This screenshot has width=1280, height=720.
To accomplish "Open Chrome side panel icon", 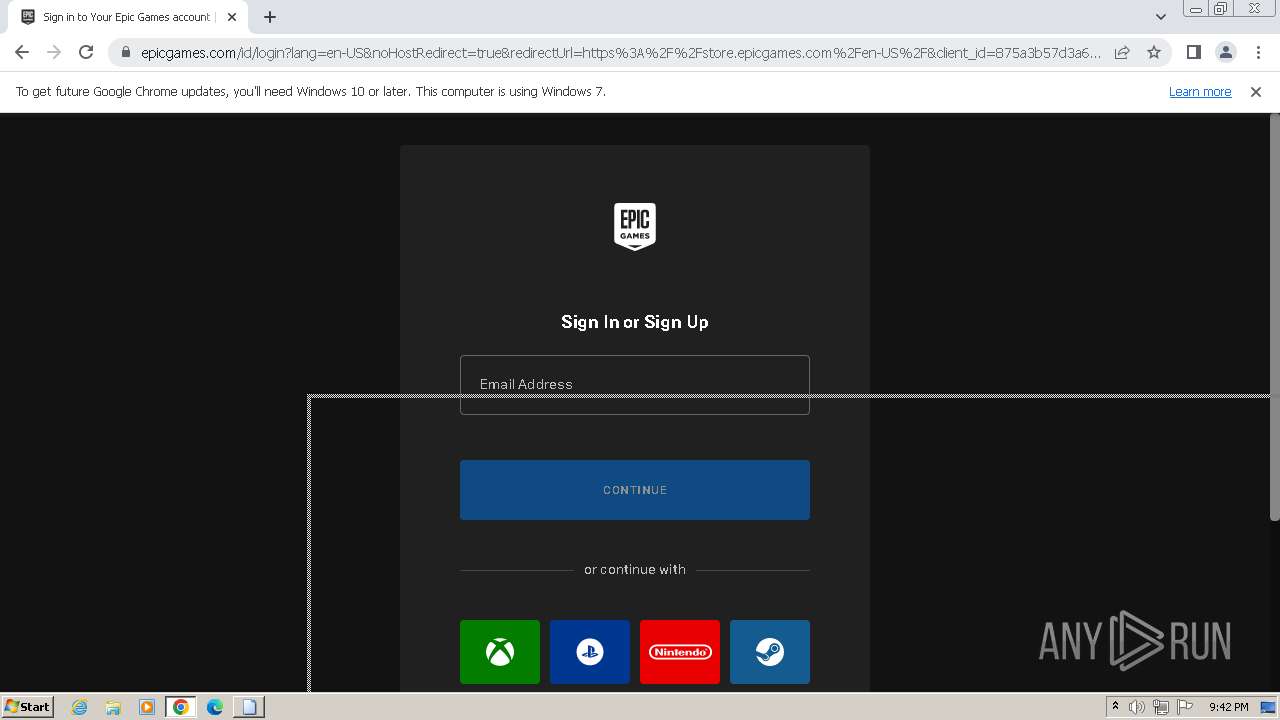I will (1193, 52).
